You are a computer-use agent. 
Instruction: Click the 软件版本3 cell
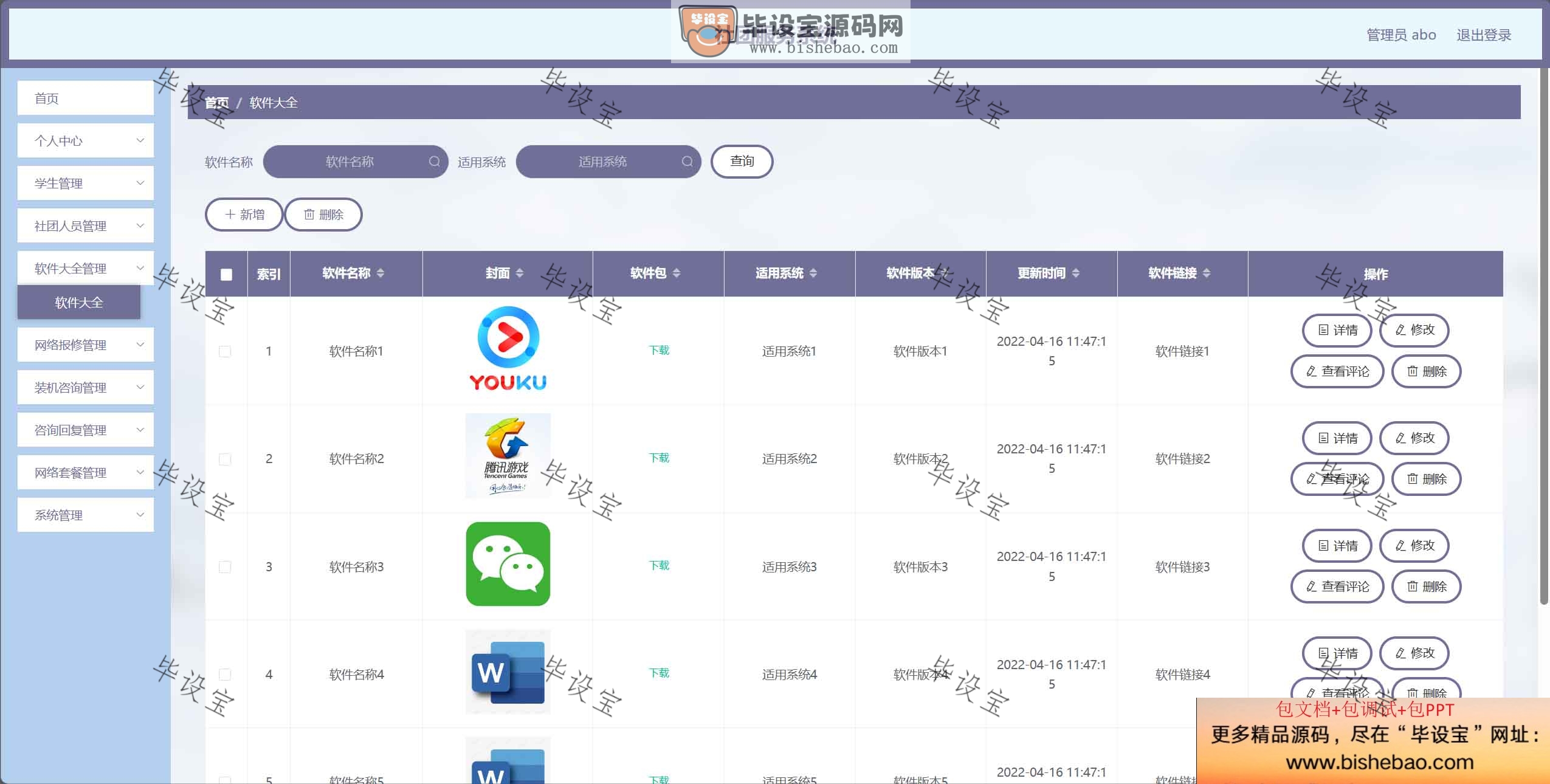click(920, 567)
